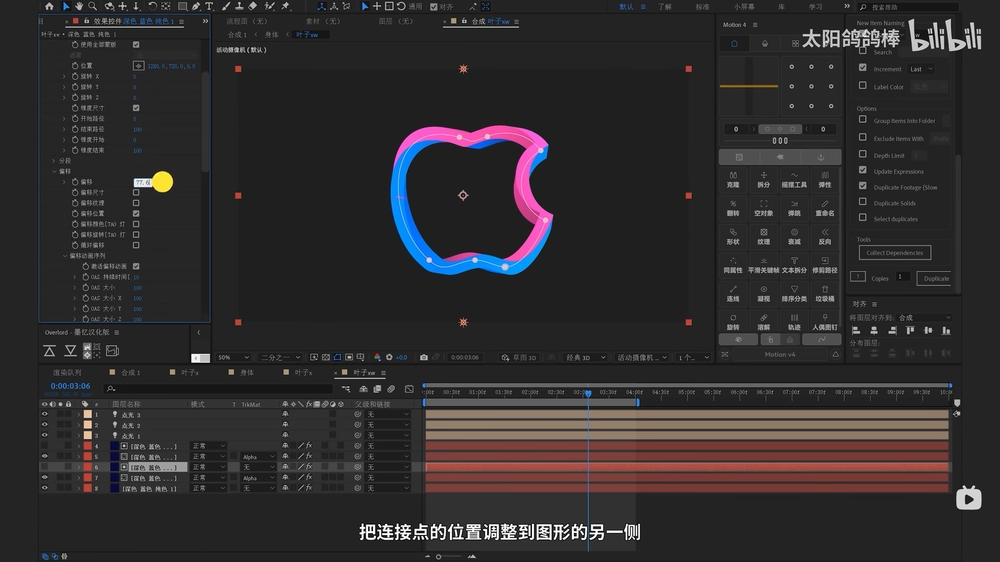This screenshot has width=1000, height=562.
Task: Click the 人偶图钉 puppet pin button
Action: (825, 322)
